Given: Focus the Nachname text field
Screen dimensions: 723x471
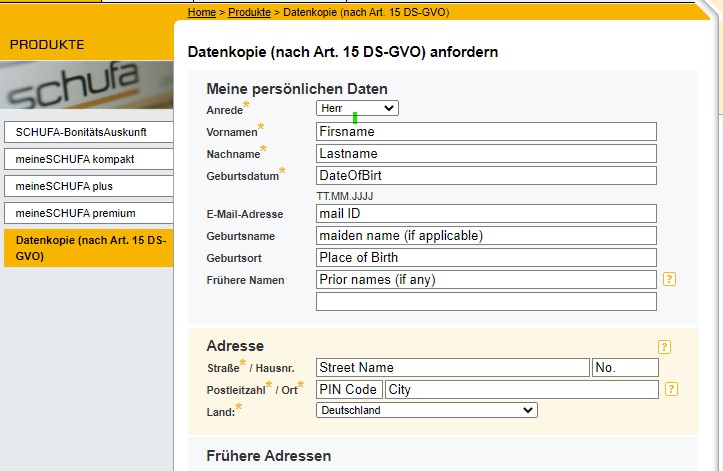Looking at the screenshot, I should [486, 154].
